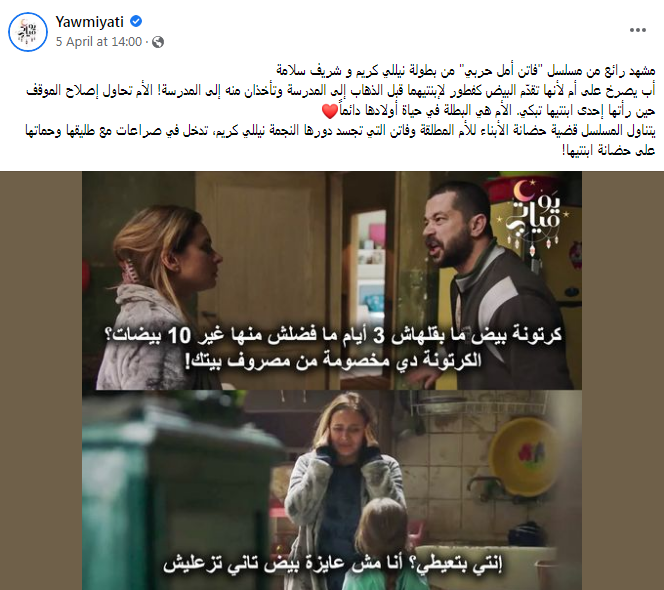Click the red heart emoji in post text
The height and width of the screenshot is (590, 664).
329,112
